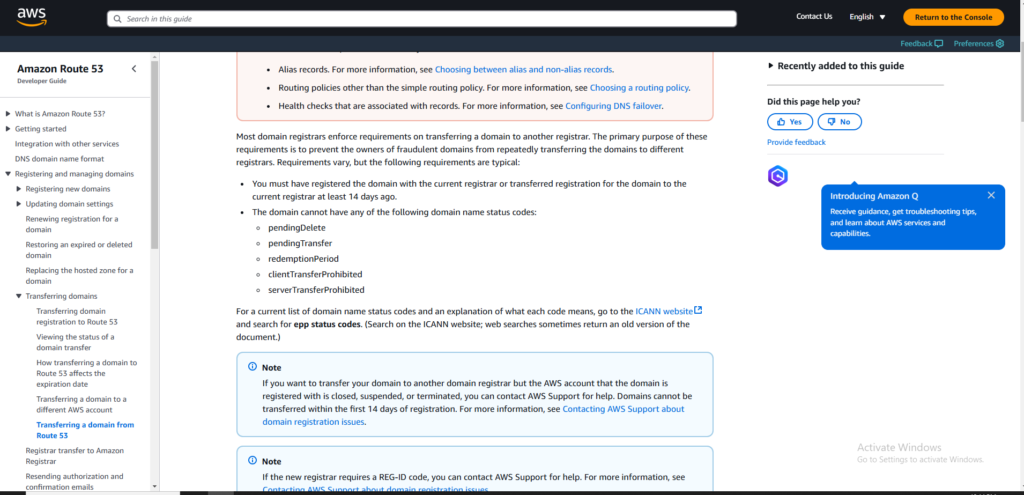This screenshot has width=1024, height=495.
Task: Click the sidebar scrollbar down arrow
Action: tap(155, 487)
